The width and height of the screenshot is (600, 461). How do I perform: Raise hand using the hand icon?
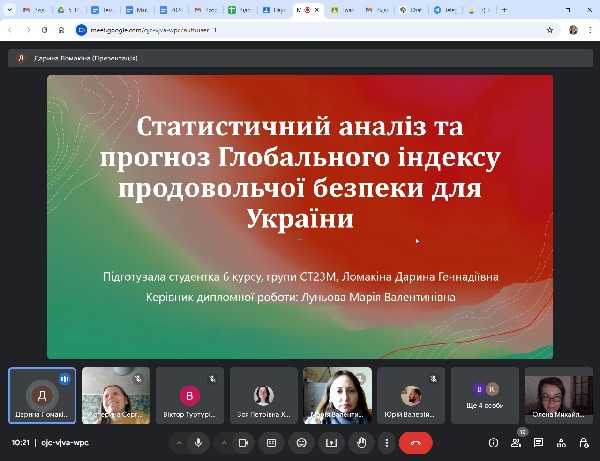361,442
